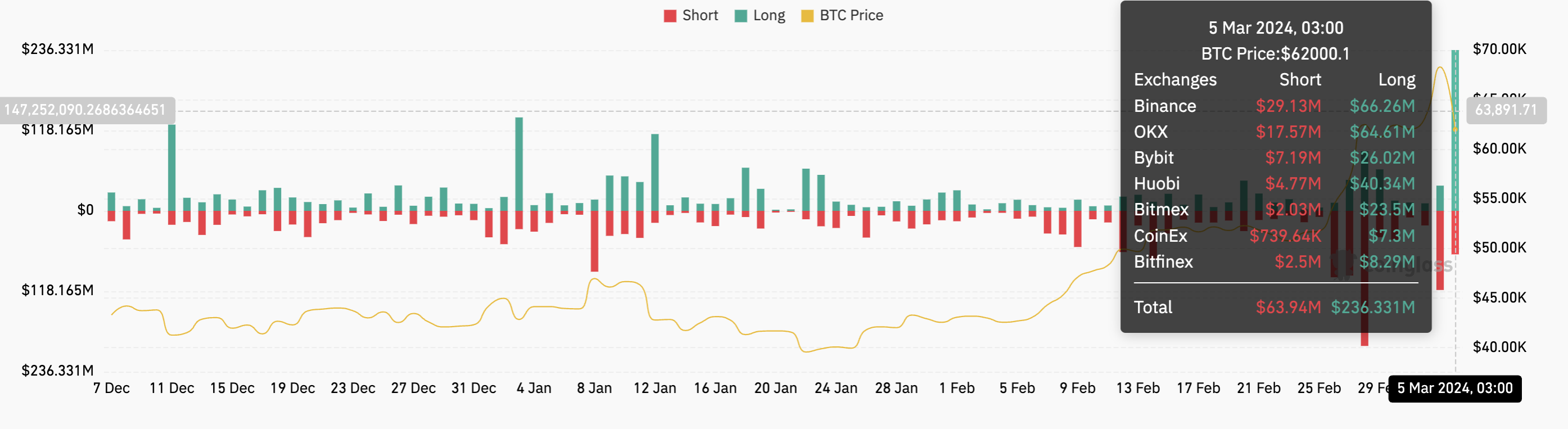
Task: Click the green Long legend swatch
Action: coord(740,16)
